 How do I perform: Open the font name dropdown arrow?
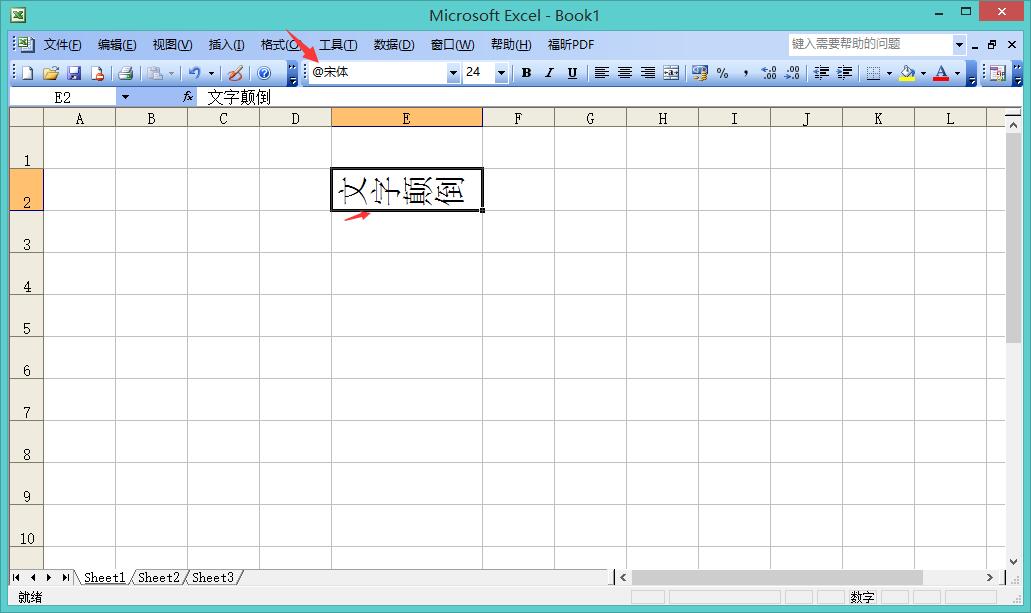(x=452, y=73)
